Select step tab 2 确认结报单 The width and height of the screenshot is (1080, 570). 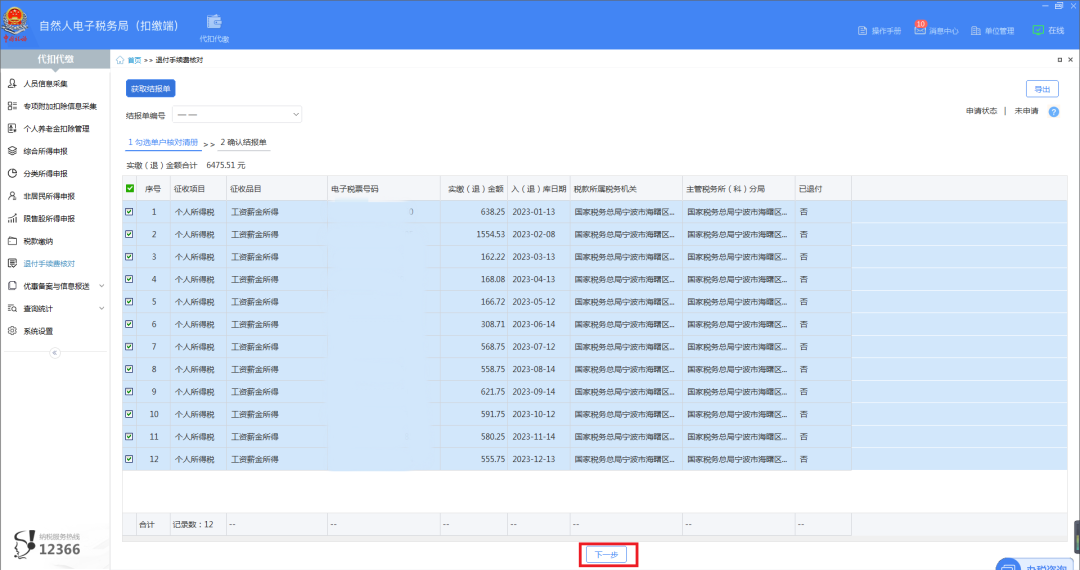(244, 142)
